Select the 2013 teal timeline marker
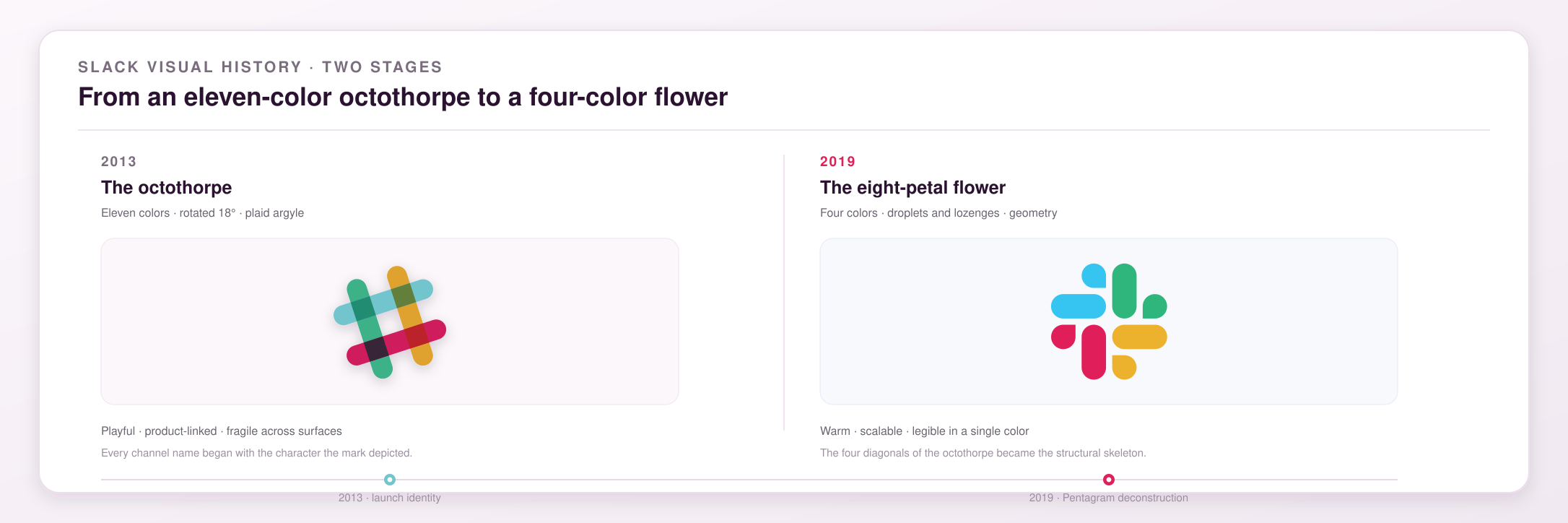1568x523 pixels. pyautogui.click(x=390, y=480)
